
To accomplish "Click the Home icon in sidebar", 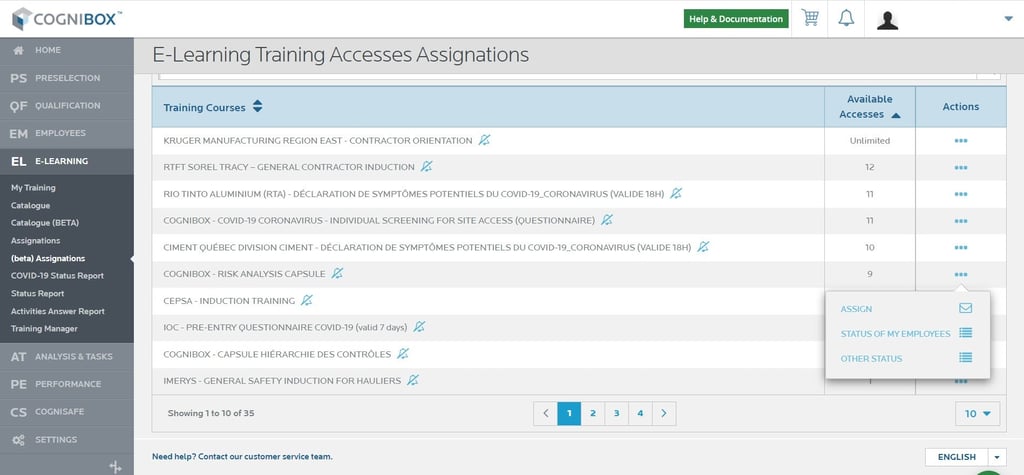I will [18, 50].
